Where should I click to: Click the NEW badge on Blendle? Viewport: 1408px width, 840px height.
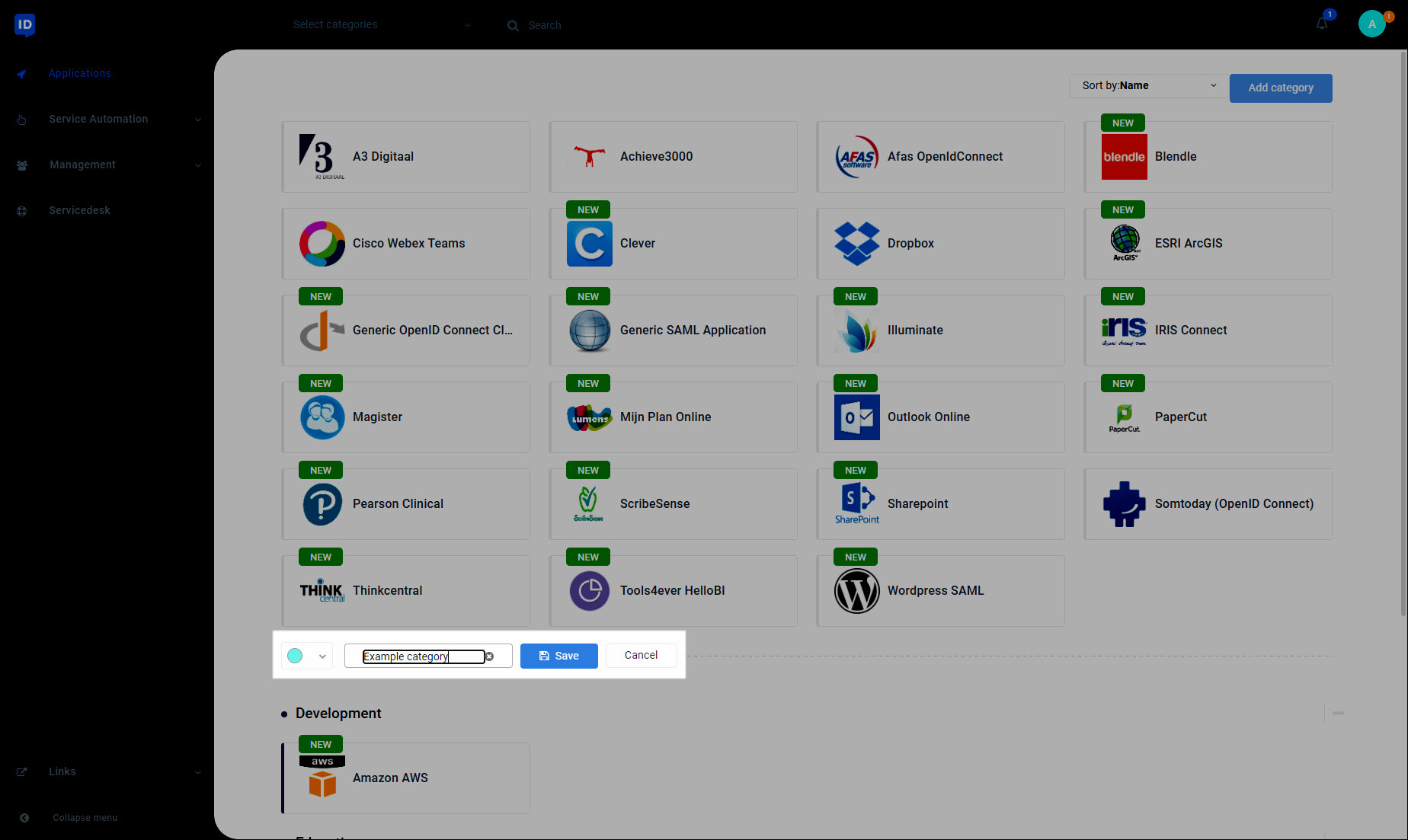[1122, 123]
